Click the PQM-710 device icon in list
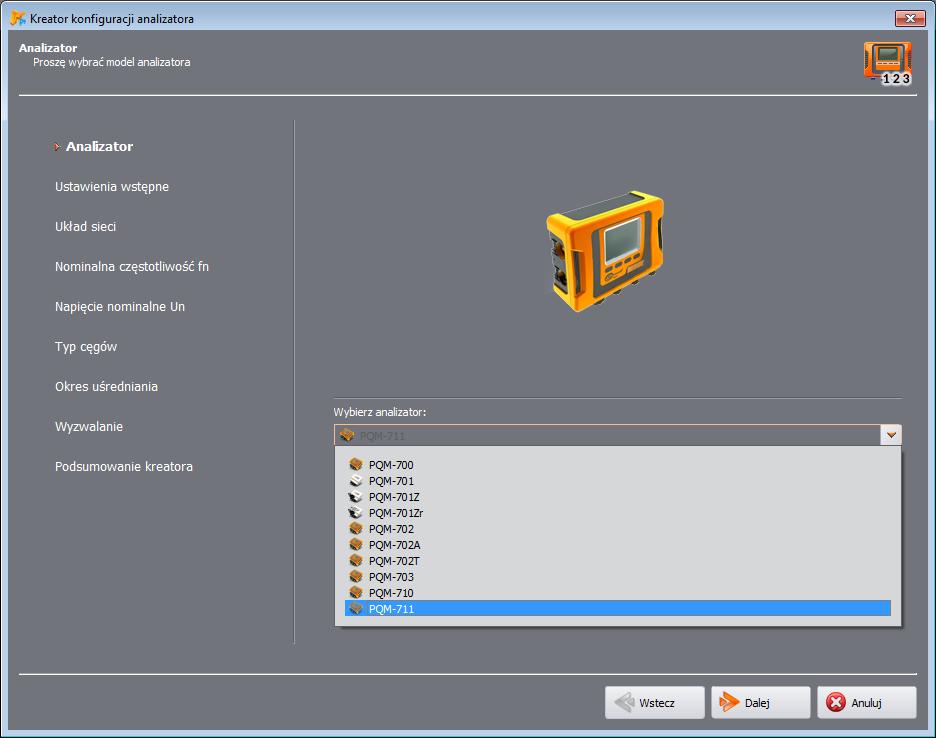The image size is (936, 738). 356,592
